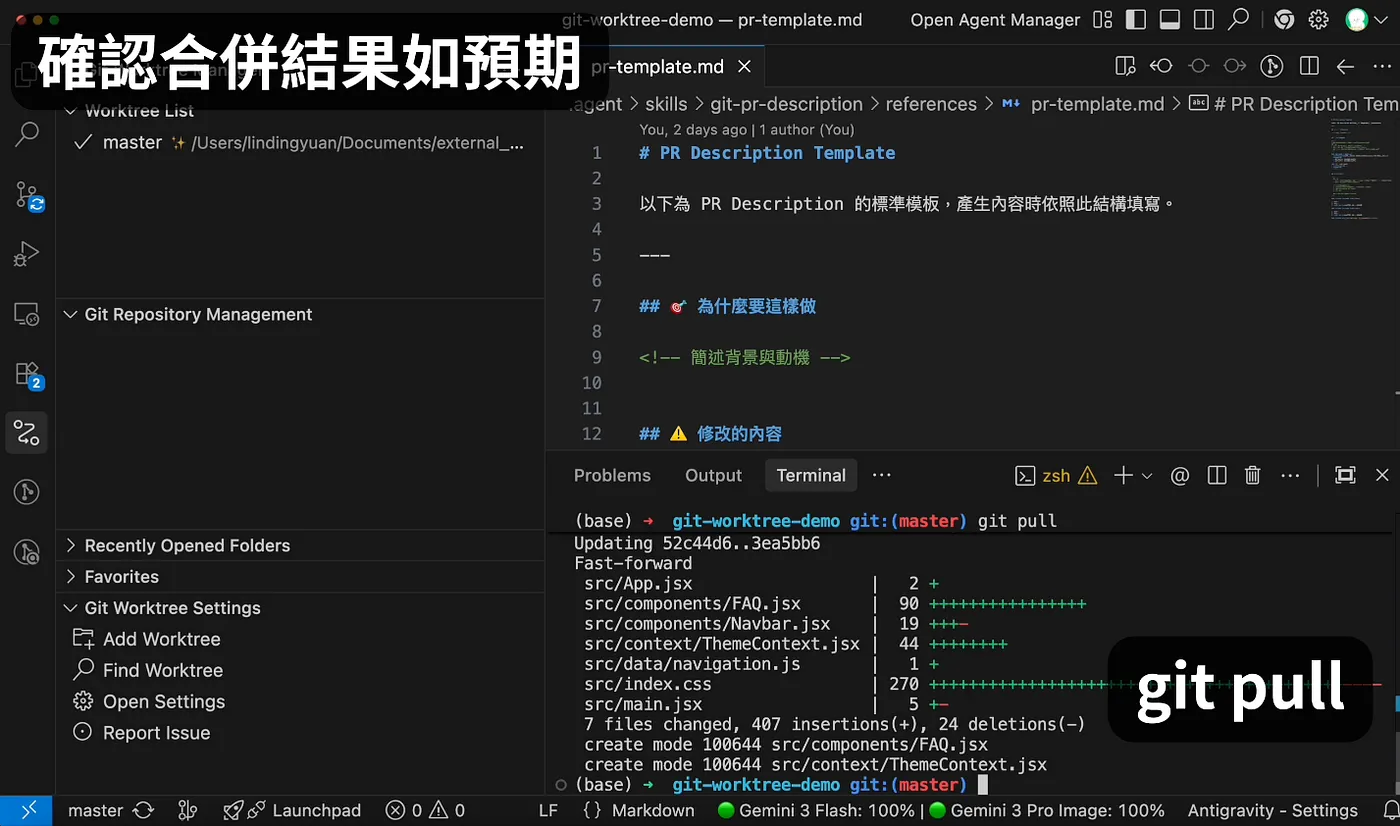Open changes with previous revision icon
Viewport: 1400px width, 826px height.
coord(1161,66)
